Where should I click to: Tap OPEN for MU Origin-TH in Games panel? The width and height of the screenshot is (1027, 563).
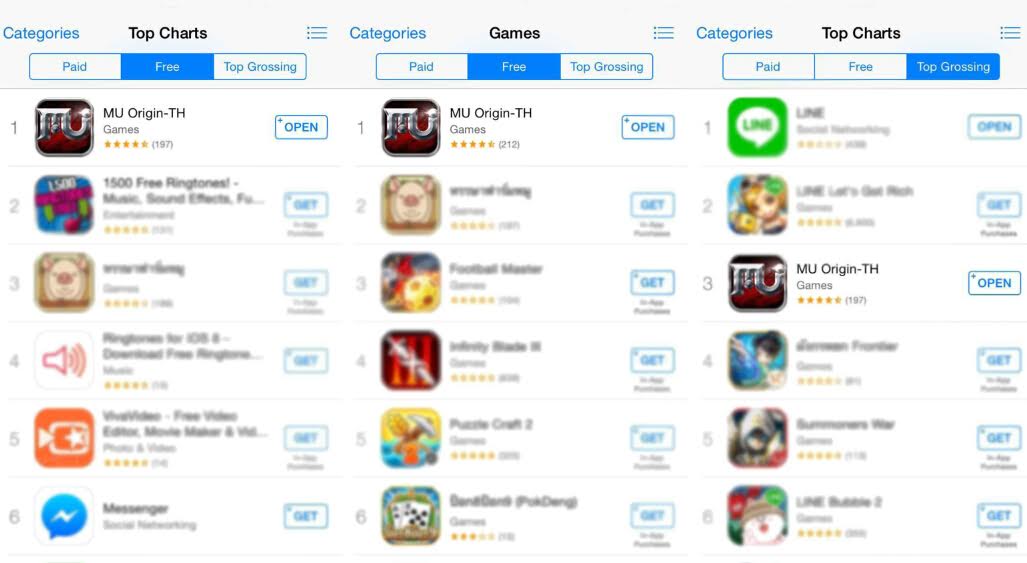(x=648, y=127)
